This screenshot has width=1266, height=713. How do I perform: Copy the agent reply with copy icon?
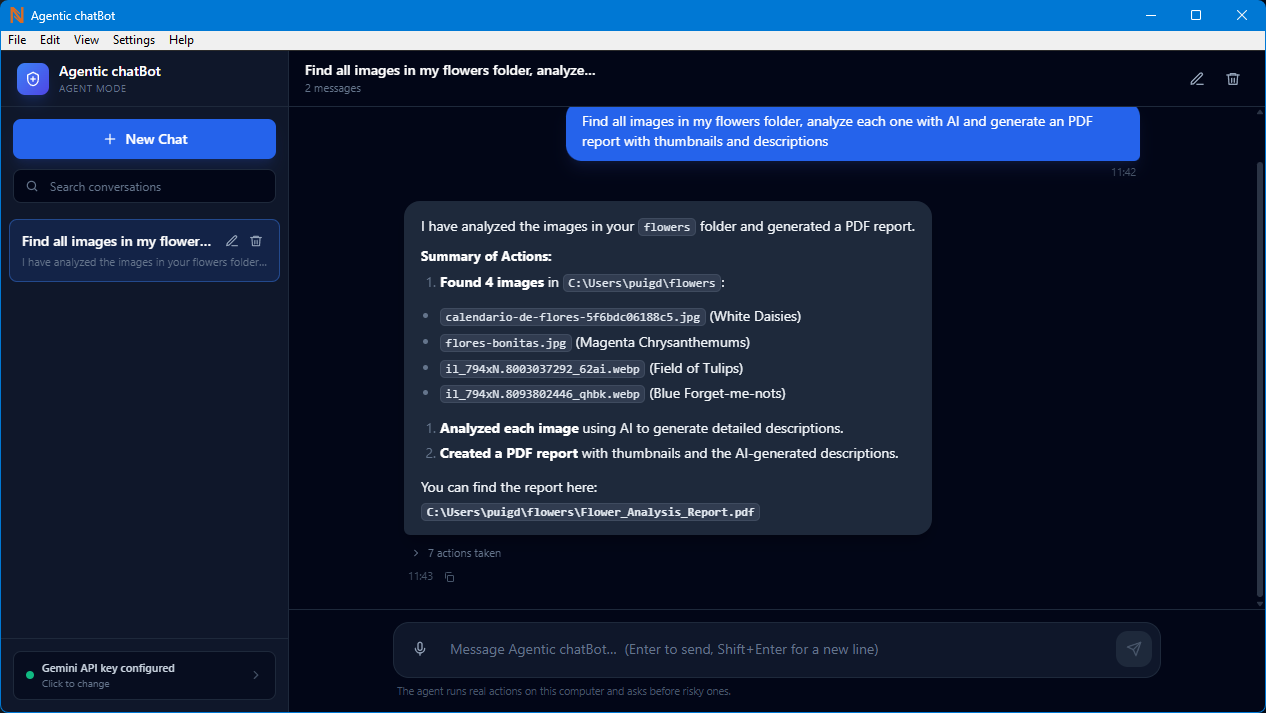(x=449, y=577)
